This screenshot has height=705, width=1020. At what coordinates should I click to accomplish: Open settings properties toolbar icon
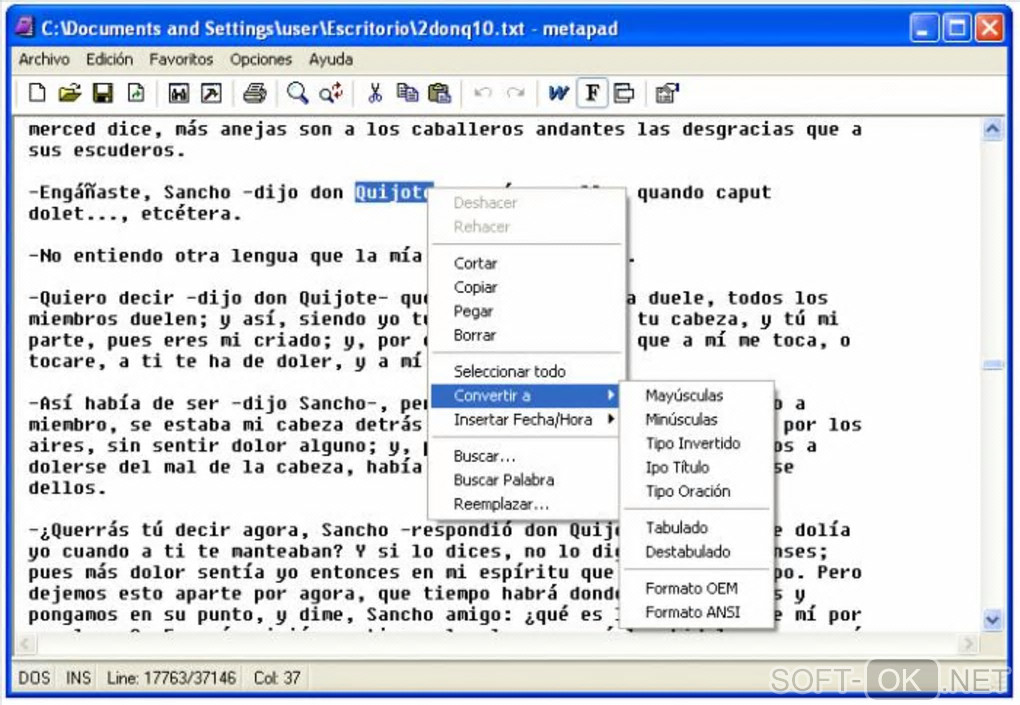coord(667,94)
